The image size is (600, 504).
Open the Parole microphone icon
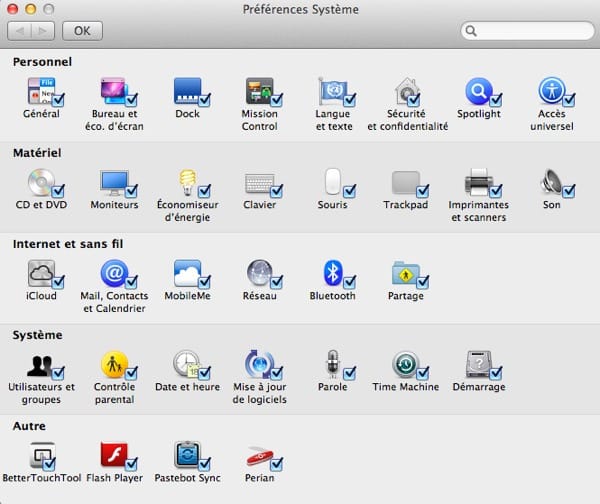(x=333, y=364)
